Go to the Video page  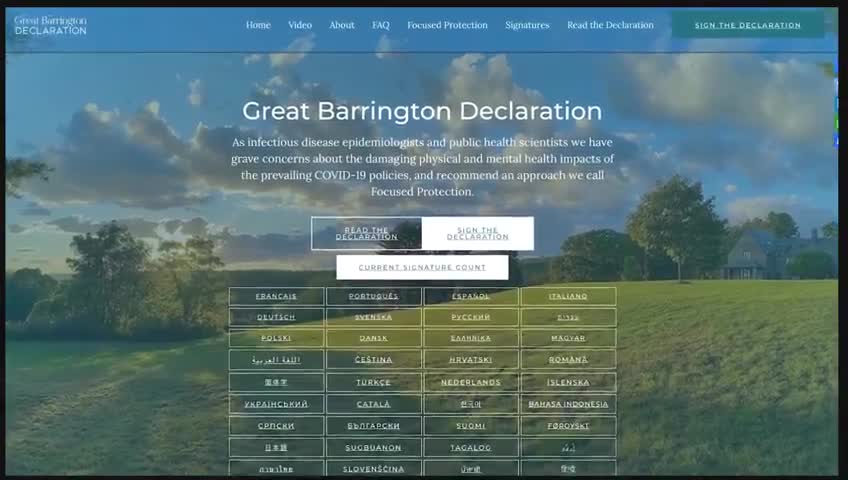300,25
